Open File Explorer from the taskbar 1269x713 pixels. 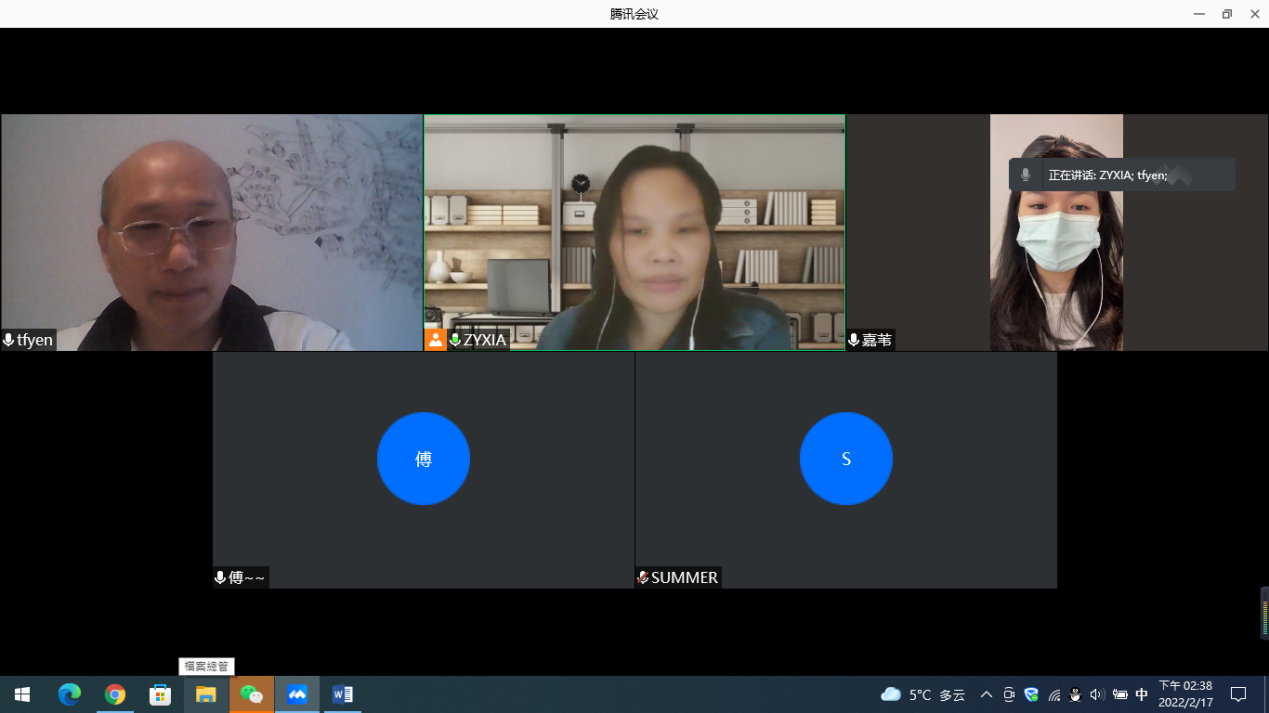(x=206, y=695)
